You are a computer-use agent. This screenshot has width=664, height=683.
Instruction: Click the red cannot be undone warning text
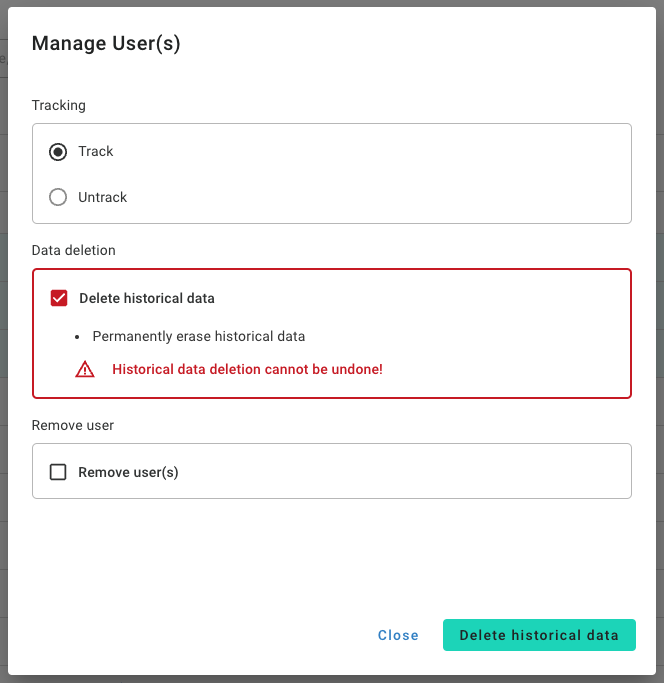point(247,369)
